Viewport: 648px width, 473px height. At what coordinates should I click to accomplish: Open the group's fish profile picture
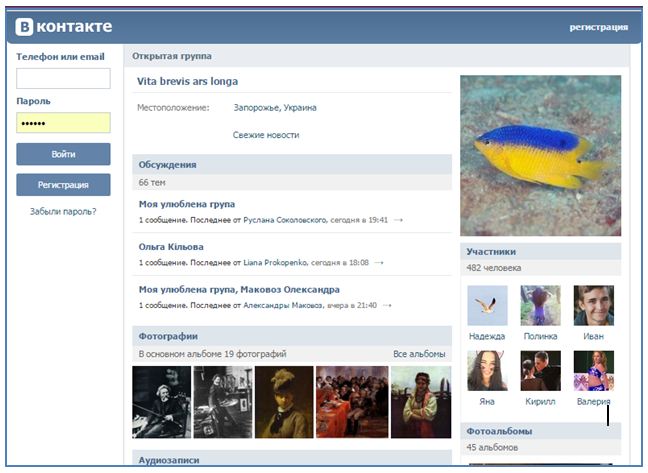coord(540,155)
